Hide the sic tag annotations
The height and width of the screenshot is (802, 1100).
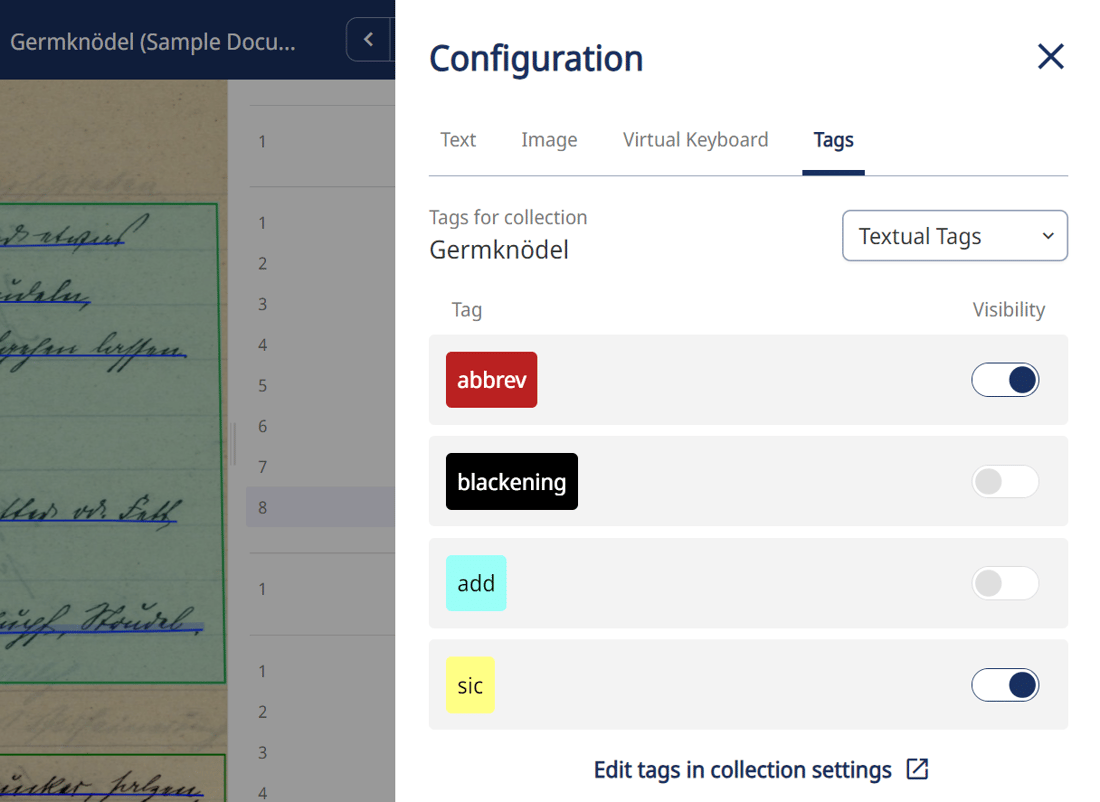click(x=1005, y=685)
